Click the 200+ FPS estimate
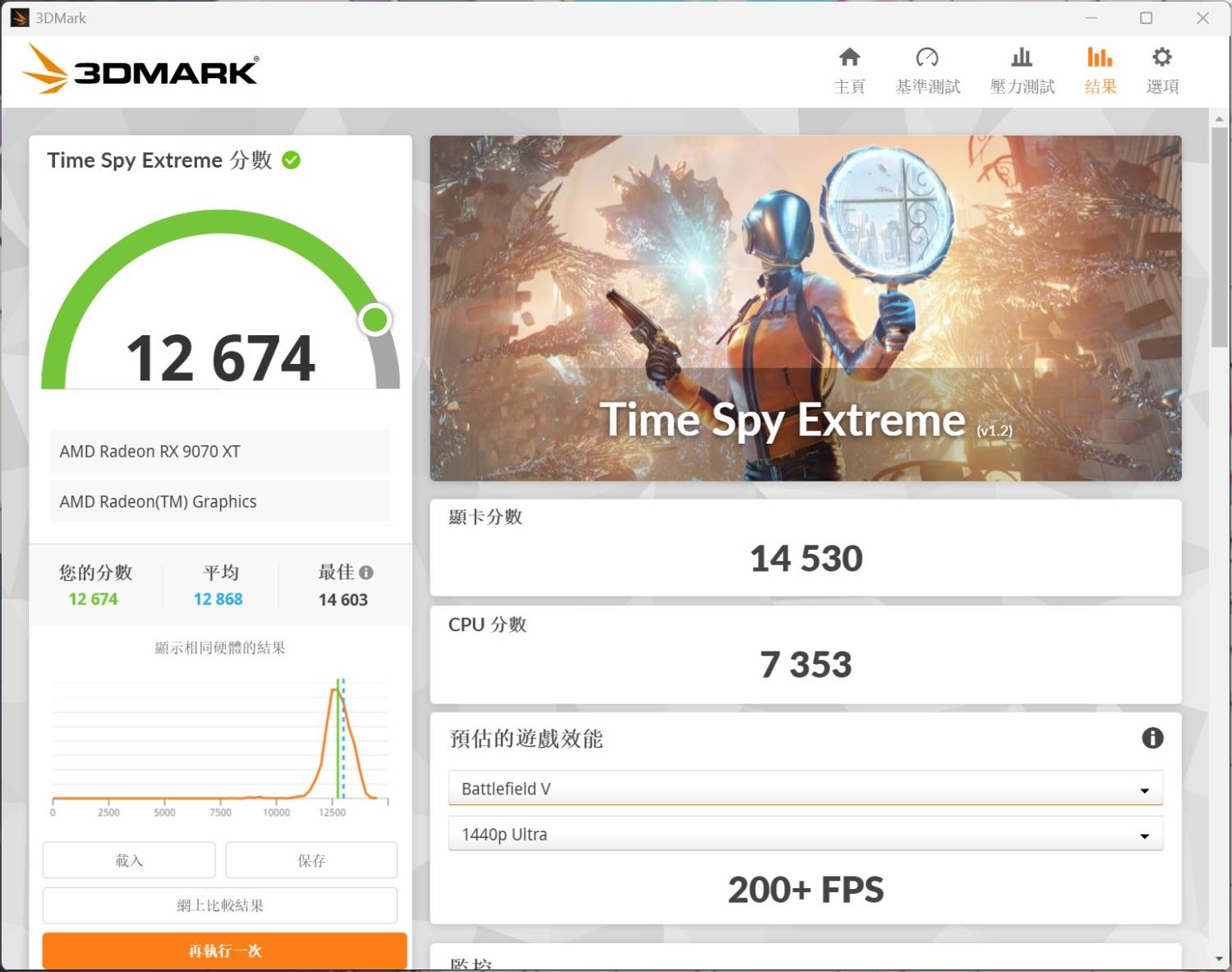Screen dimensions: 1232x972 (x=806, y=890)
